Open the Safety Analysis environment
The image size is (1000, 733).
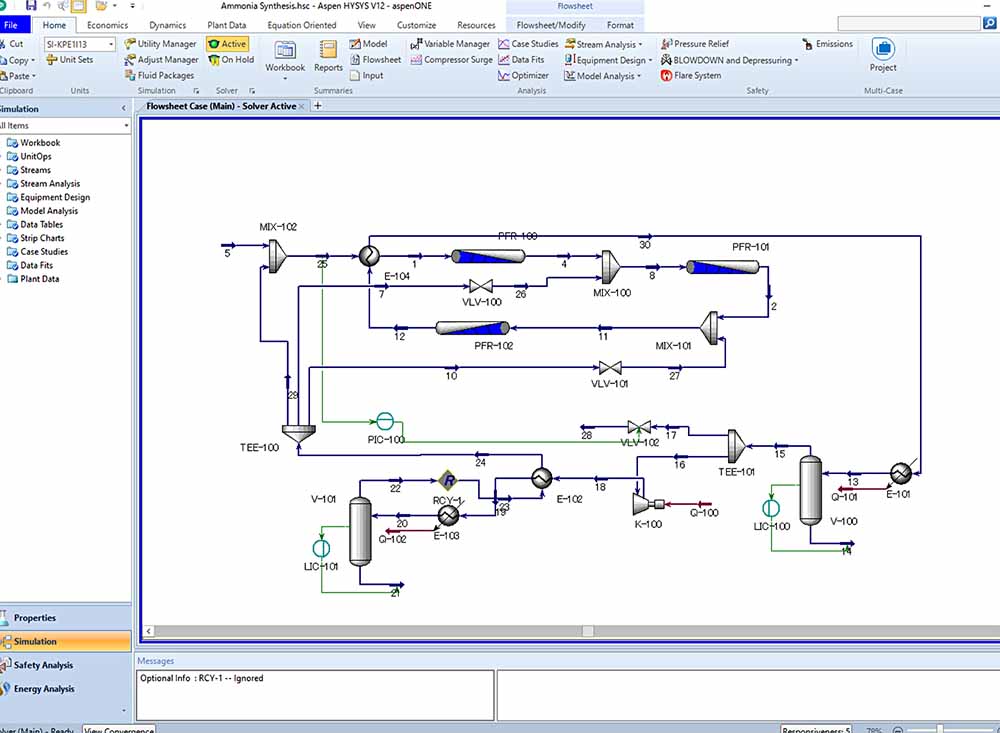(x=65, y=665)
